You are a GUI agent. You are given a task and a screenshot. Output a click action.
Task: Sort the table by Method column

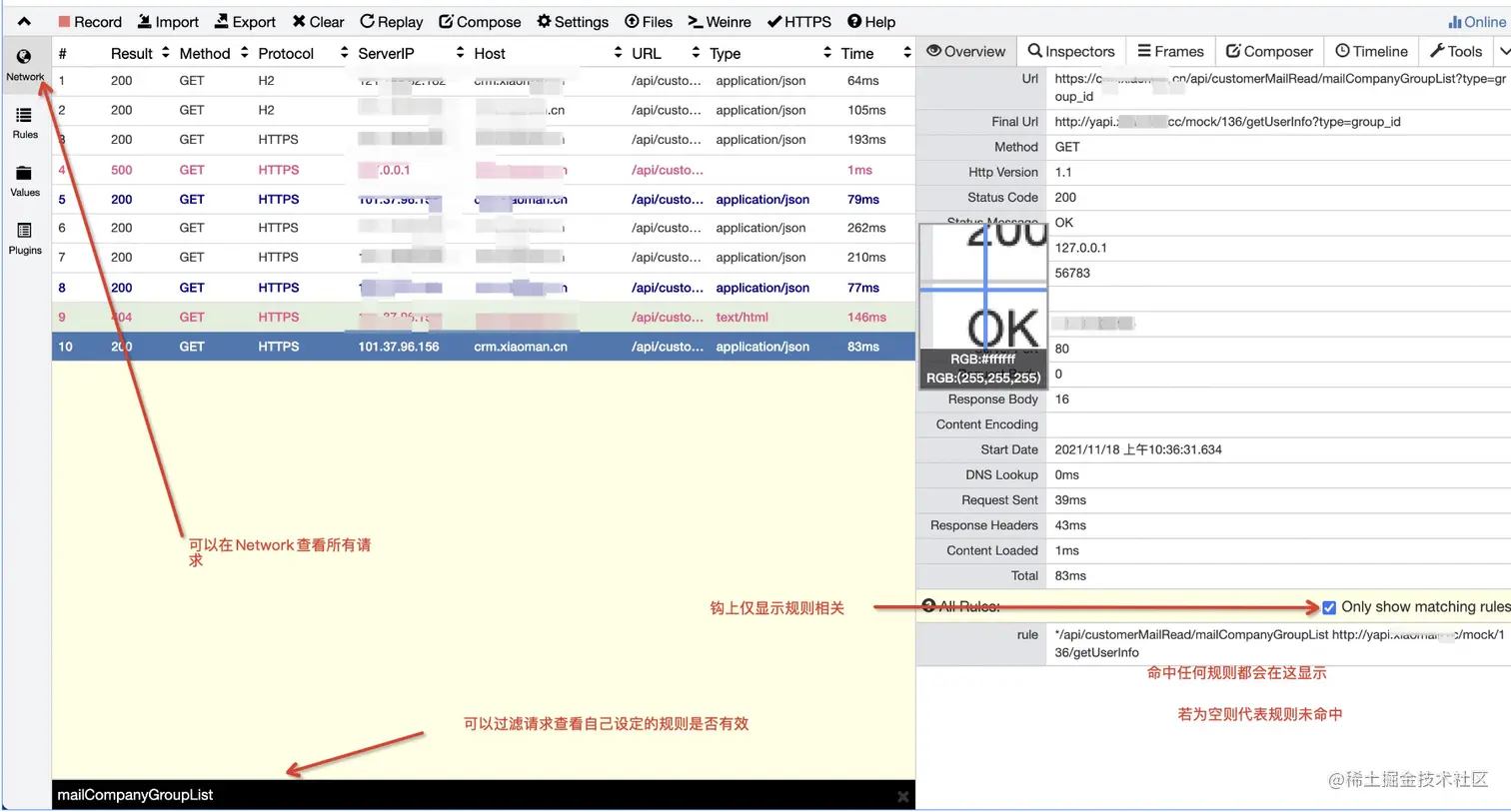click(x=213, y=53)
